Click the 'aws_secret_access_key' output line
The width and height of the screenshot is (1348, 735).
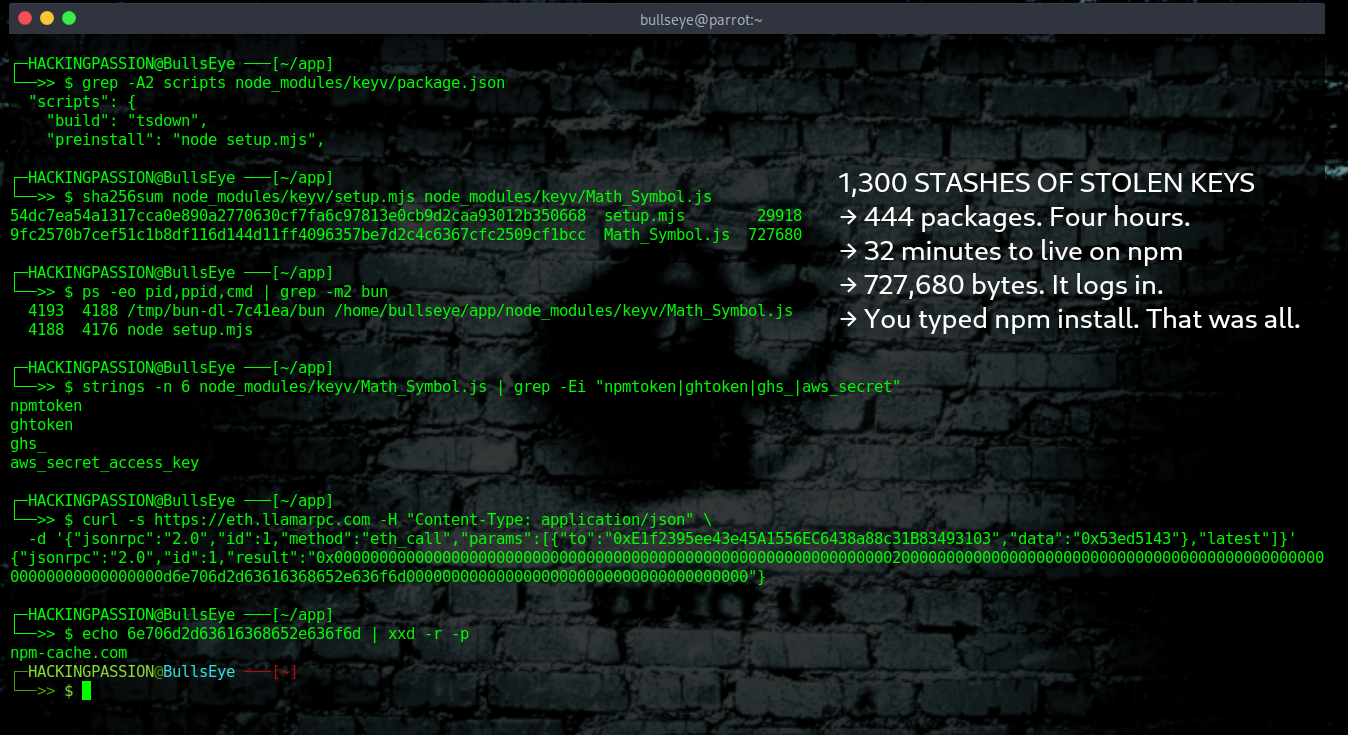tap(104, 462)
